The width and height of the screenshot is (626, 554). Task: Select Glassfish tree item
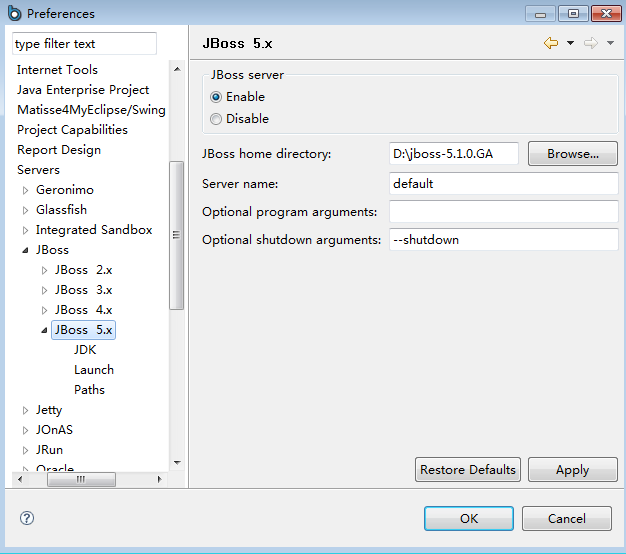(61, 210)
